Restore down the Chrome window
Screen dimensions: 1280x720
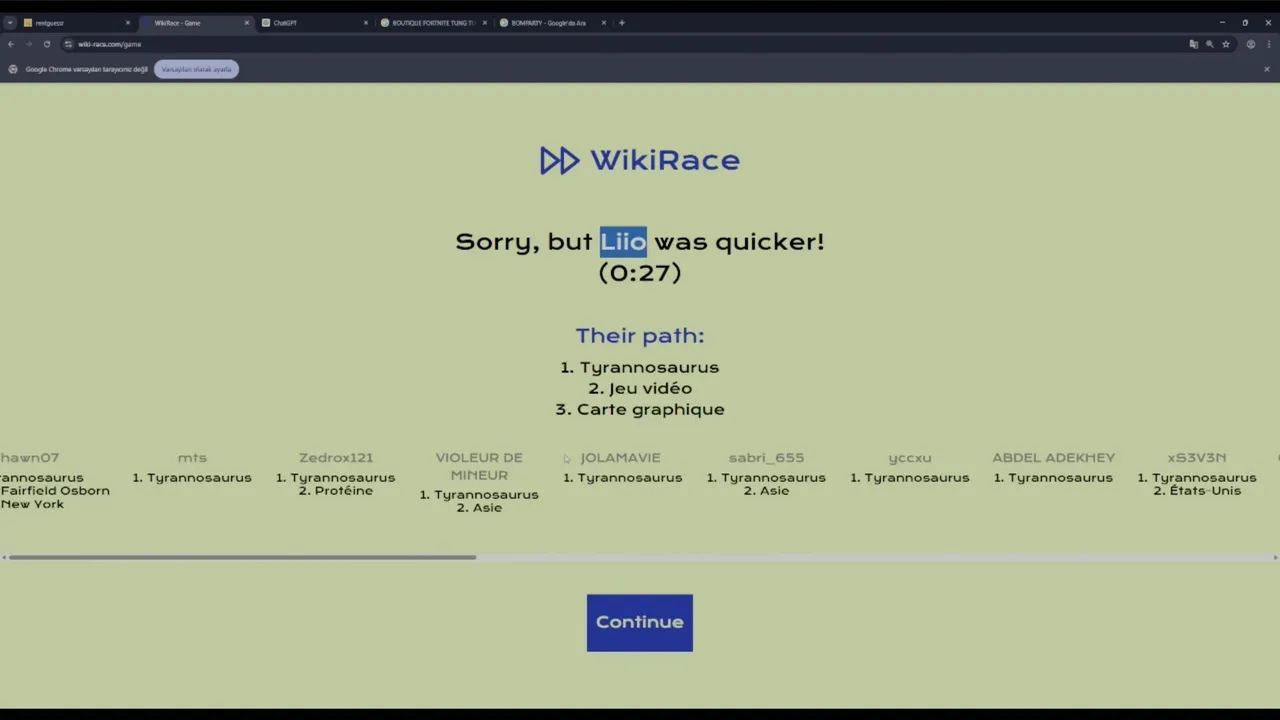coord(1245,22)
